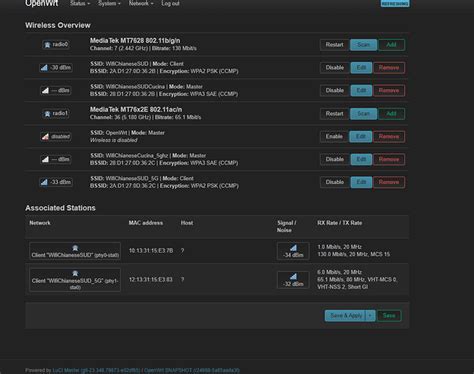Scan with the MT76x2E radio1
The height and width of the screenshot is (374, 474).
363,114
